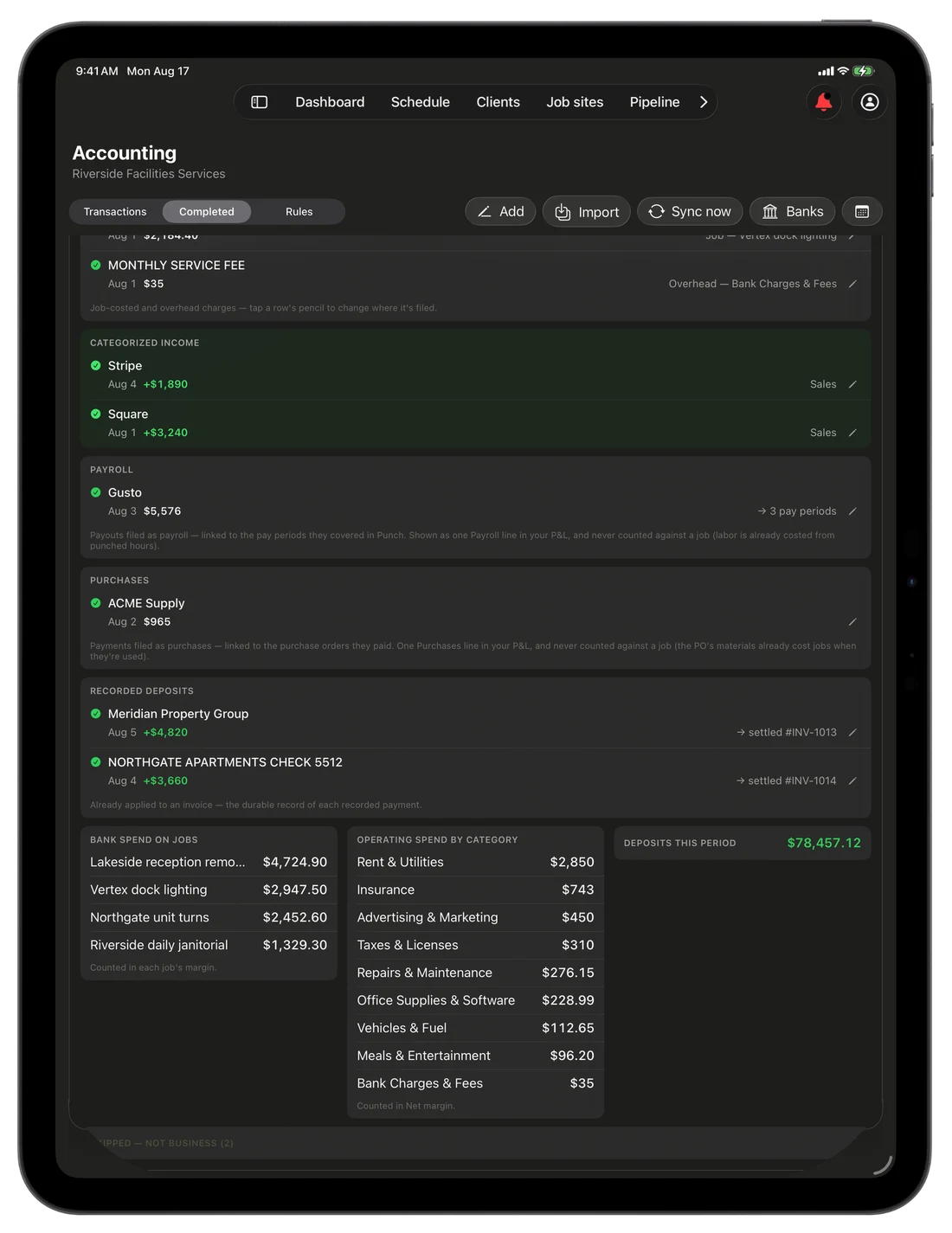The width and height of the screenshot is (952, 1233).
Task: Click Sales label on Square row
Action: [x=823, y=433]
